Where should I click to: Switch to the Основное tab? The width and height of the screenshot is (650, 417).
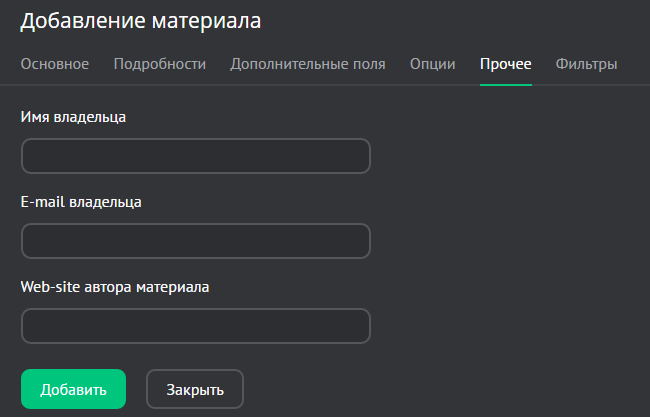pos(55,64)
